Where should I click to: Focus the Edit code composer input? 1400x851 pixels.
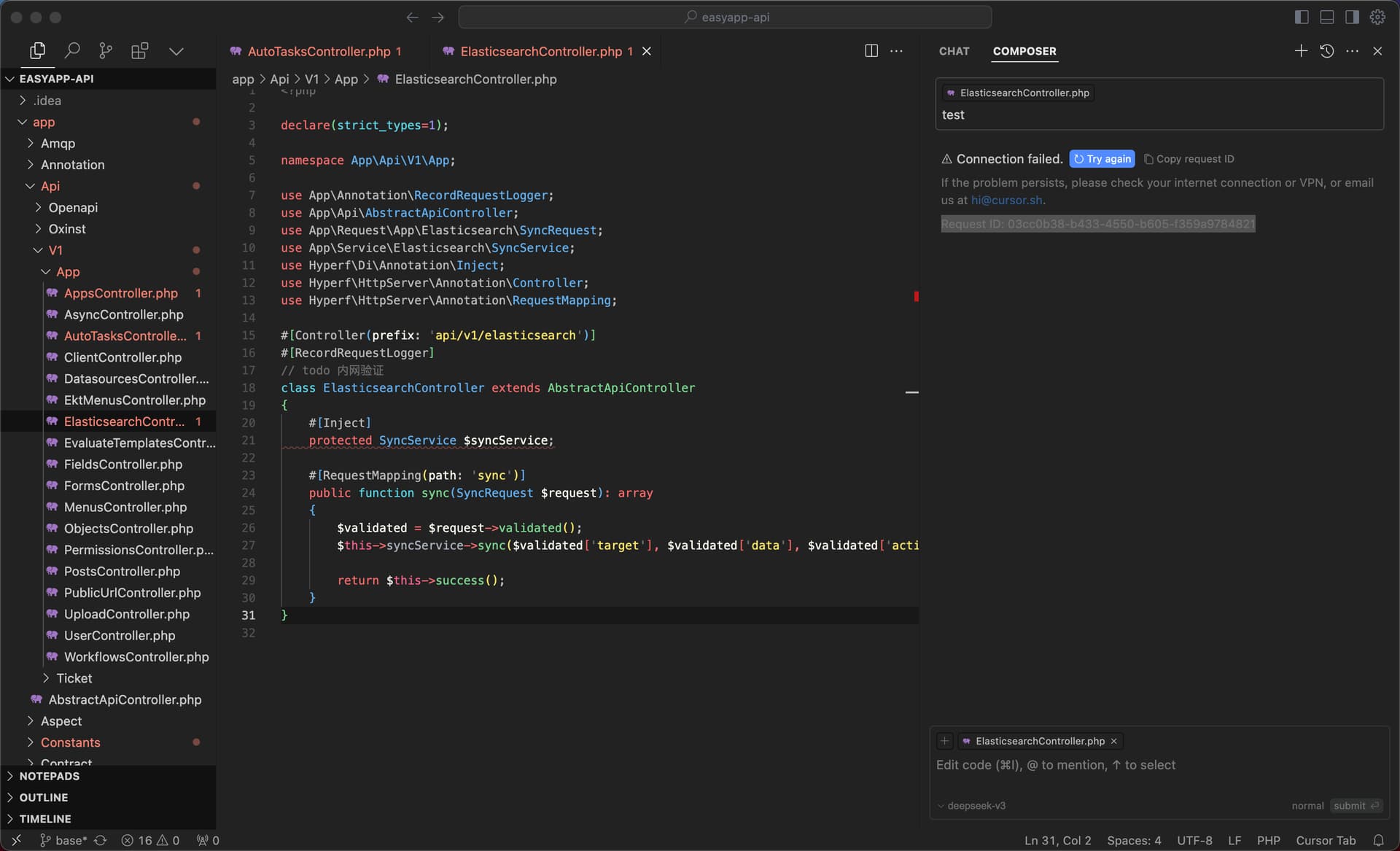click(1159, 765)
